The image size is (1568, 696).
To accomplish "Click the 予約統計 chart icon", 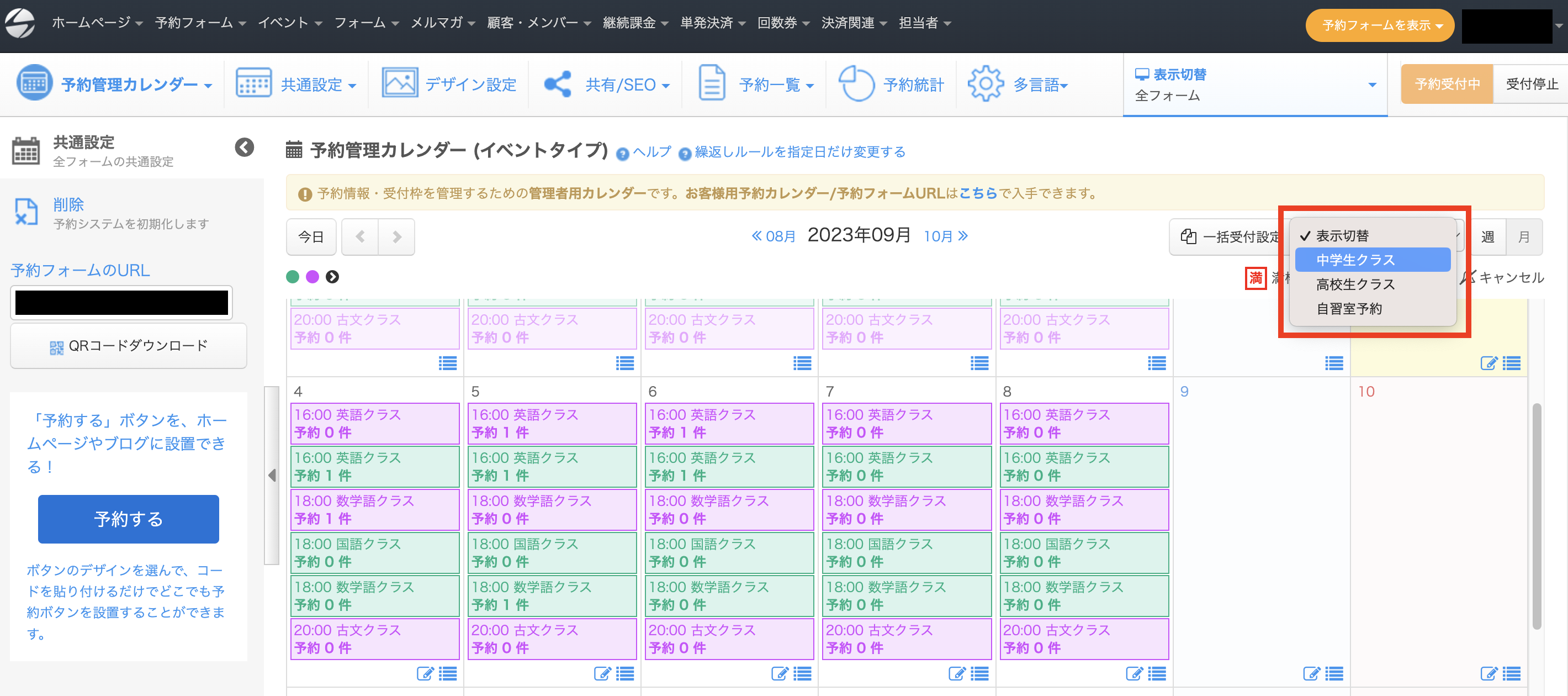I will 856,84.
